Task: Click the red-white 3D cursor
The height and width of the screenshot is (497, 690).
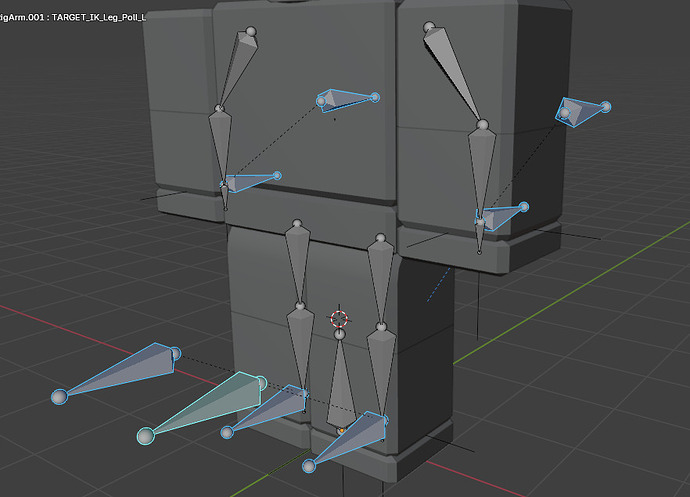Action: pyautogui.click(x=339, y=318)
